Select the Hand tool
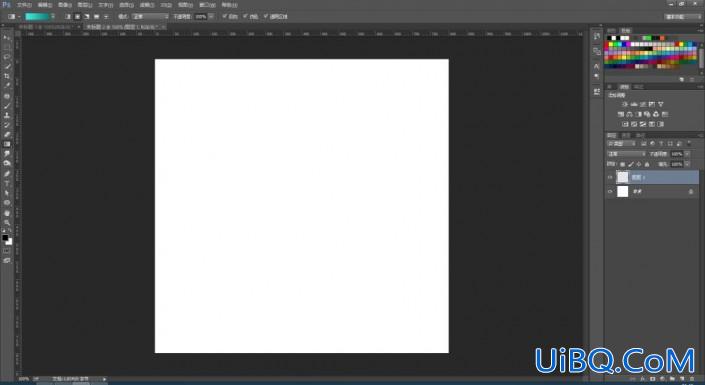705x385 pixels. [7, 213]
